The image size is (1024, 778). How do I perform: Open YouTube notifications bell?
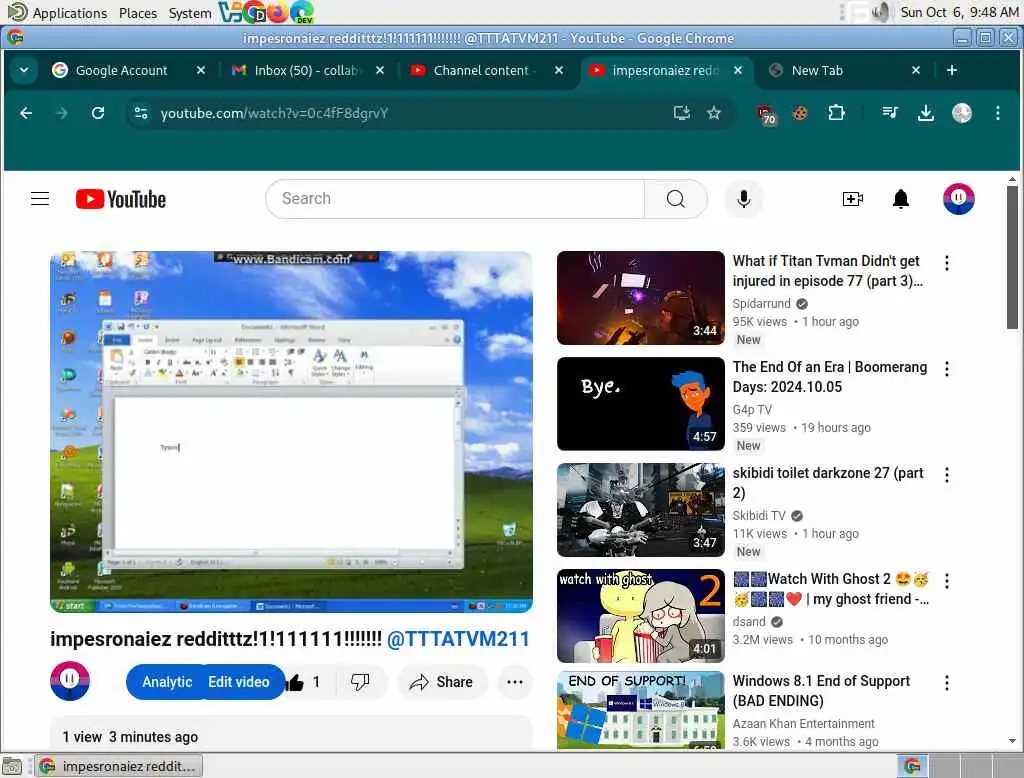click(x=901, y=199)
